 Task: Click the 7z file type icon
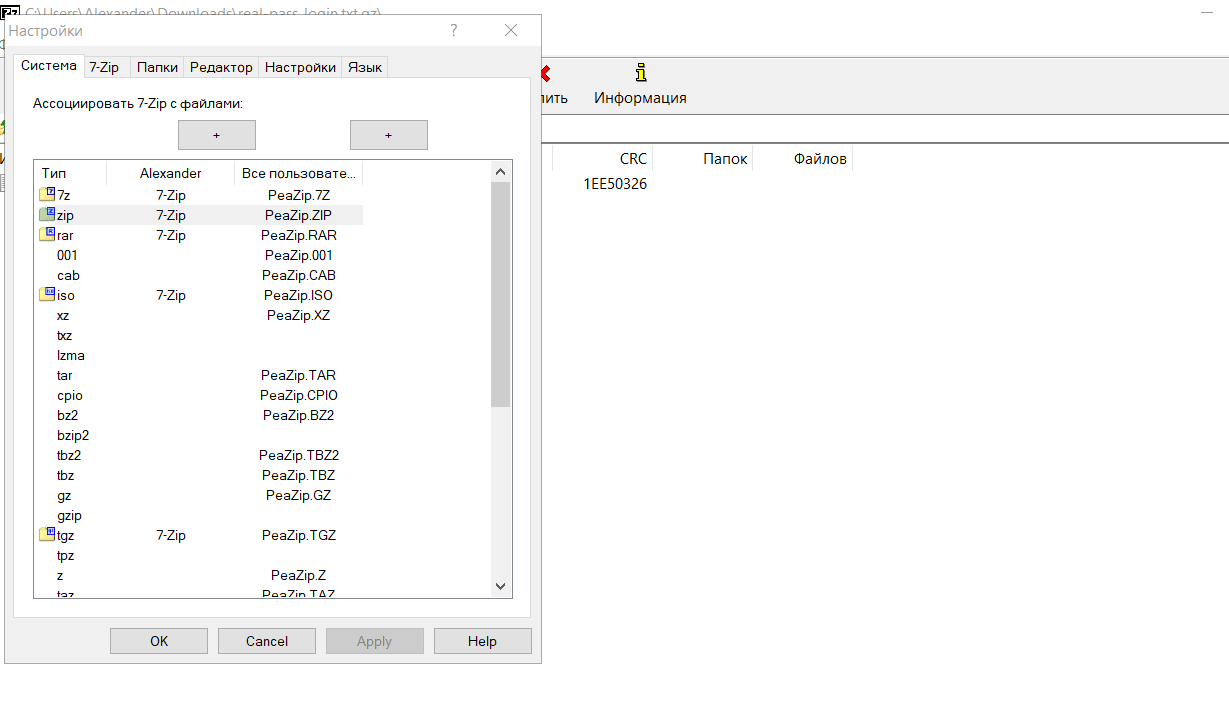47,194
